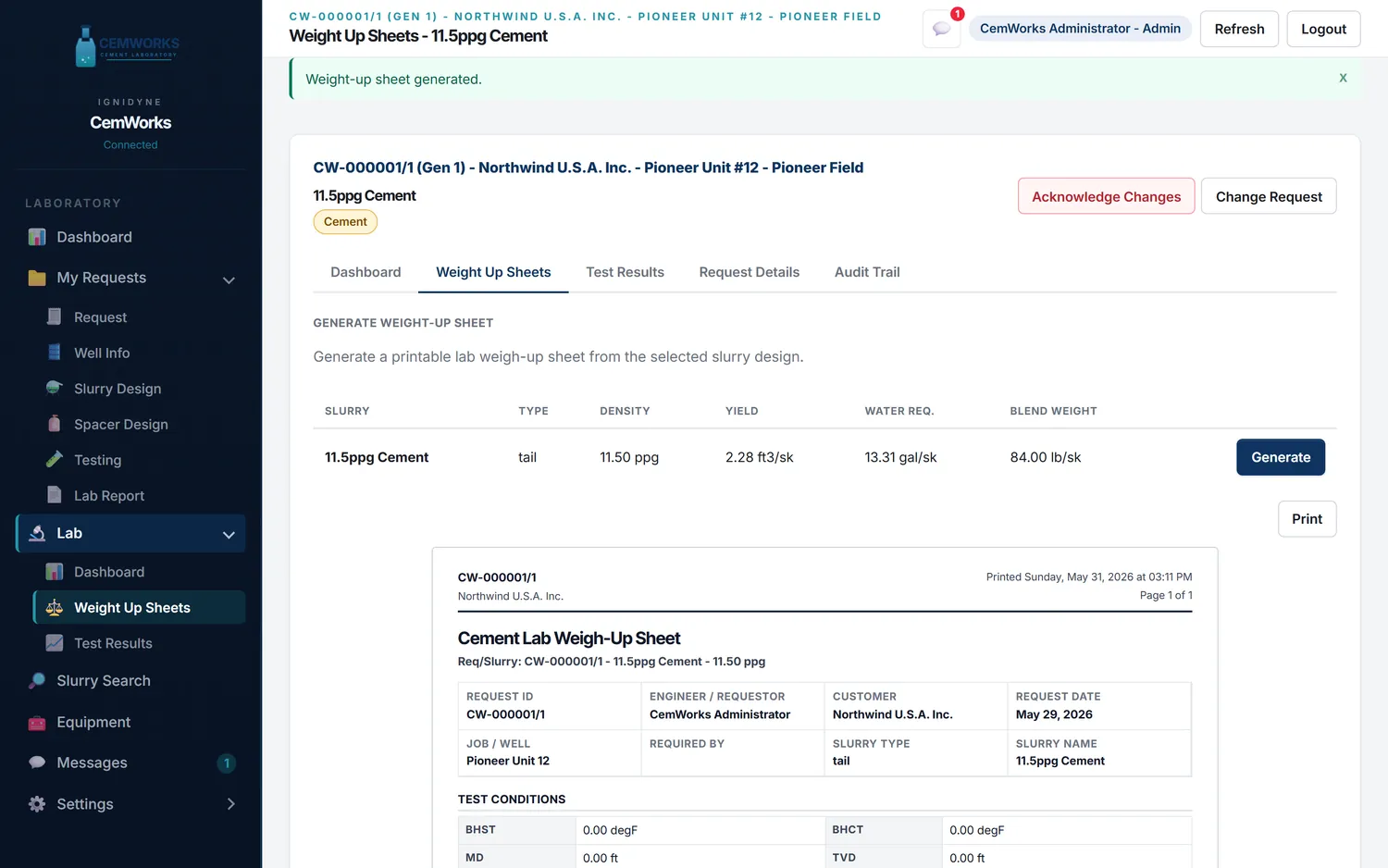The width and height of the screenshot is (1388, 868).
Task: Click the Settings gear icon
Action: click(37, 804)
